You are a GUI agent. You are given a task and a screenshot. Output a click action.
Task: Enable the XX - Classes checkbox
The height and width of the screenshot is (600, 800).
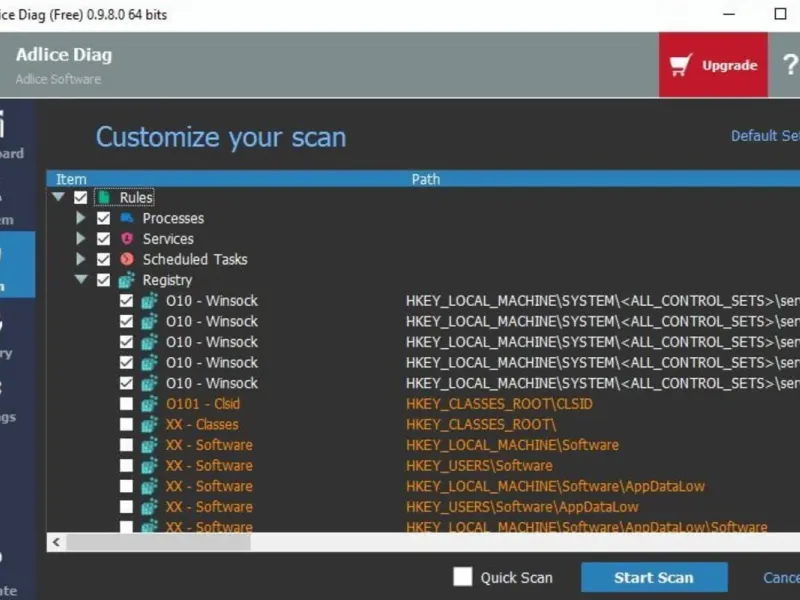126,424
